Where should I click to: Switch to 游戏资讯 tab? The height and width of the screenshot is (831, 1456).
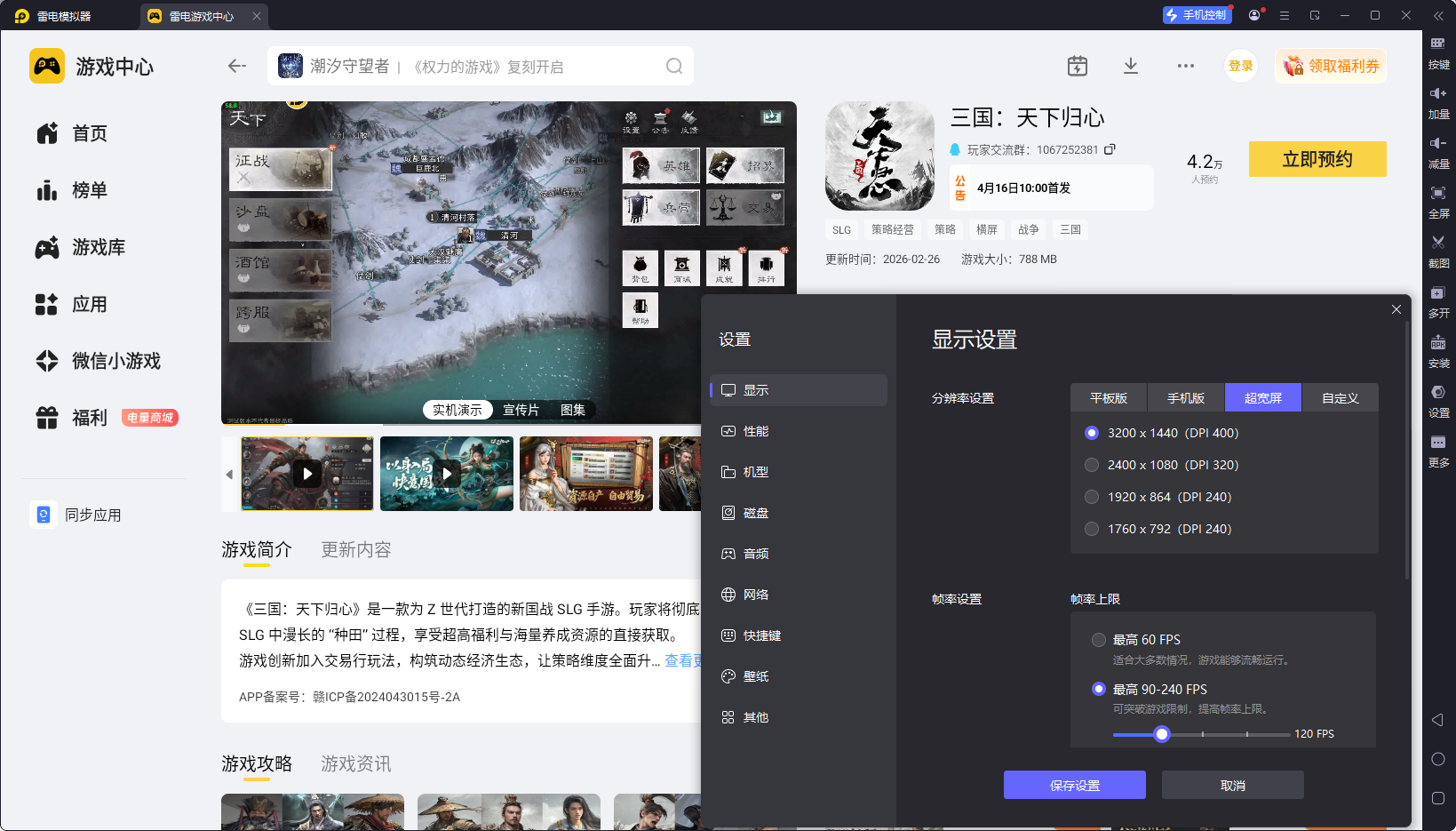click(356, 764)
